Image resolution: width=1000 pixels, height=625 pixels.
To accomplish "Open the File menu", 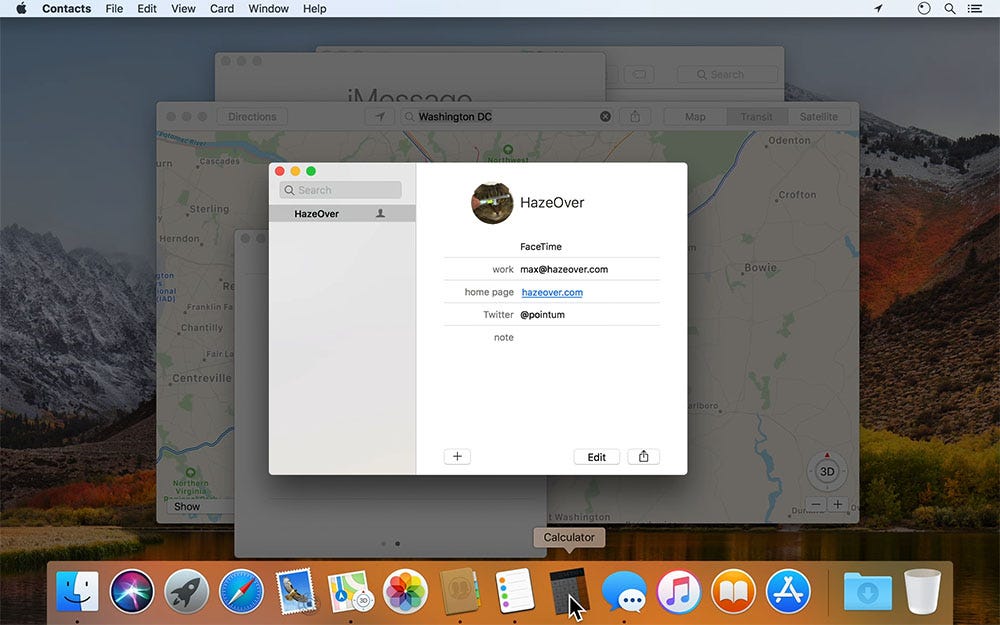I will 114,8.
